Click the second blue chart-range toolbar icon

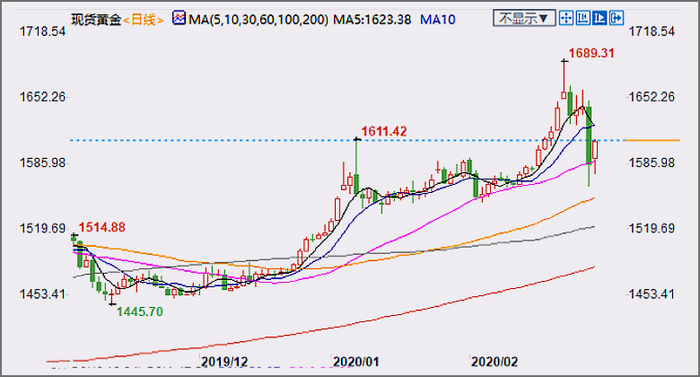click(x=583, y=18)
